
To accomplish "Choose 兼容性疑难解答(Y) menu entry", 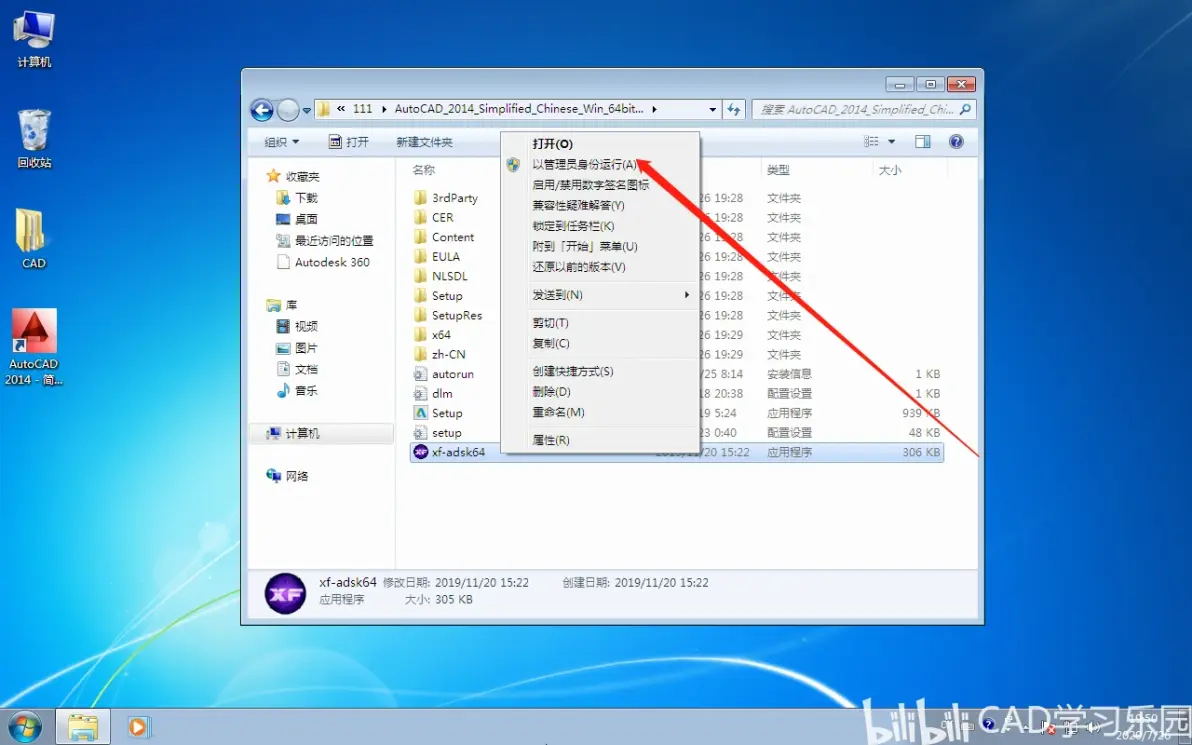I will coord(600,205).
